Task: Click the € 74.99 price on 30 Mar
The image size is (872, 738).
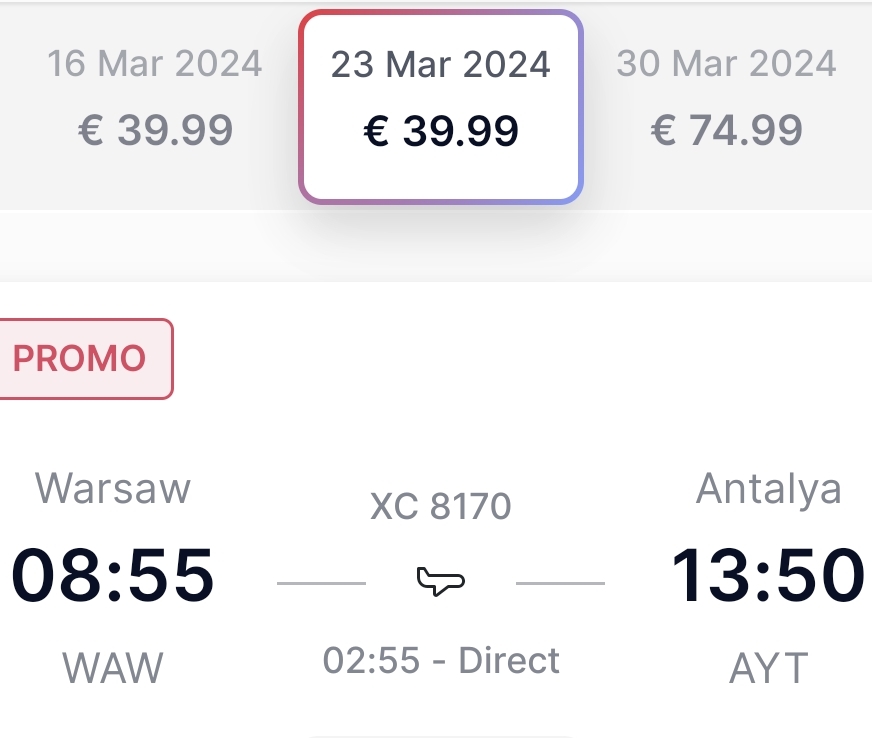Action: click(726, 131)
